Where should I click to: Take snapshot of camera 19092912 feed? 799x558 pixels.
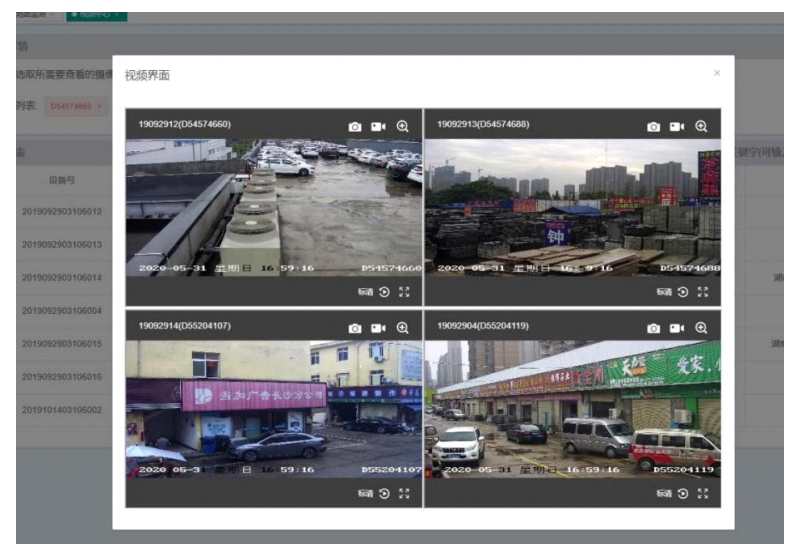354,127
